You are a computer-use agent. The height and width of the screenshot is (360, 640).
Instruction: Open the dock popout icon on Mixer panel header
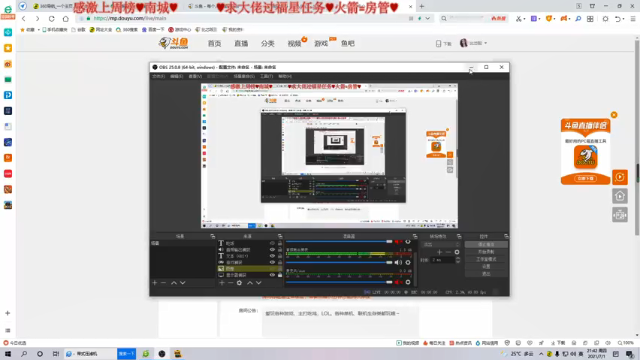415,236
